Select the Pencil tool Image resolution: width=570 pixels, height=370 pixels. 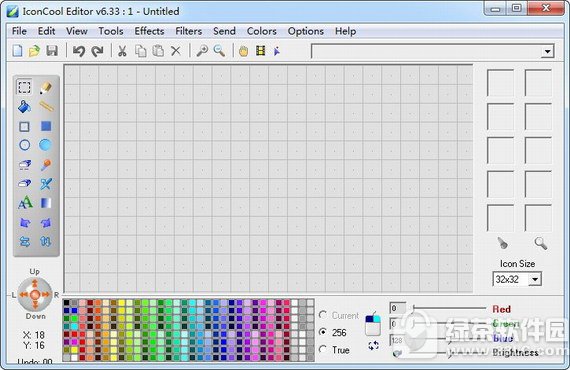click(x=45, y=87)
